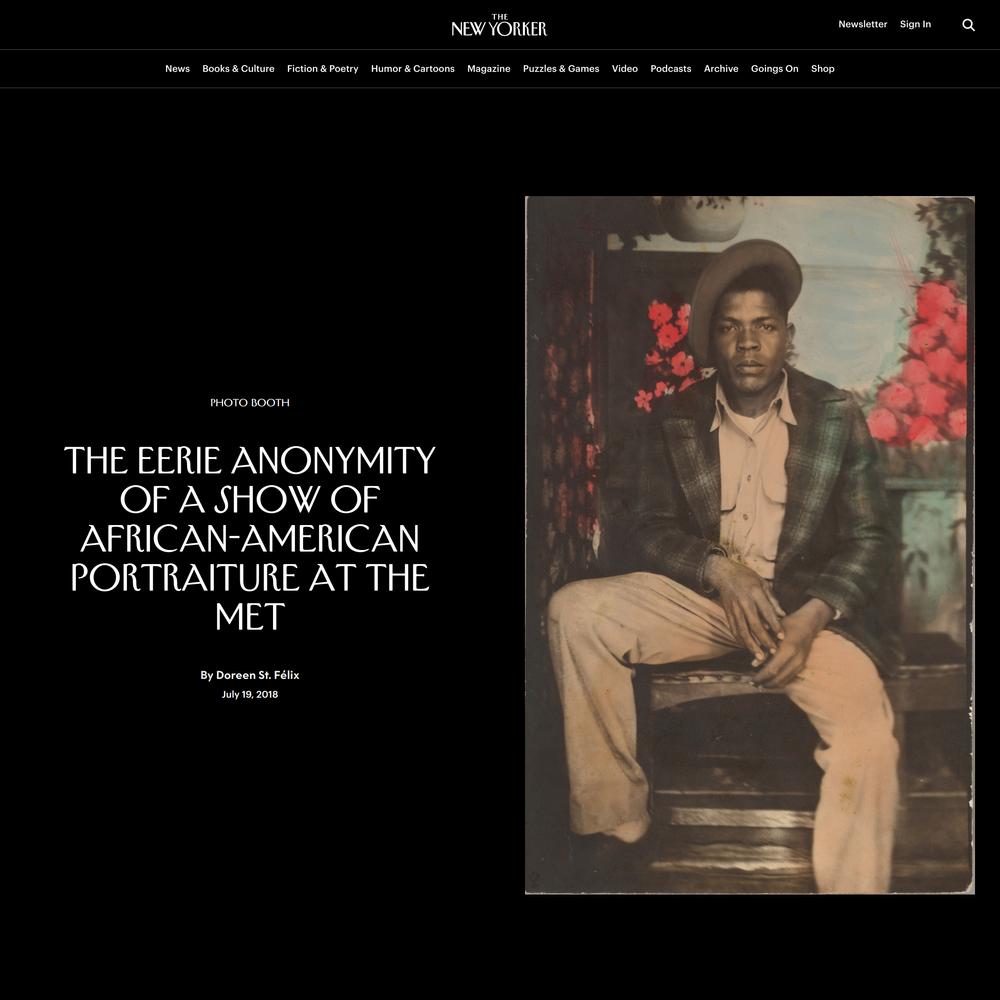Open the News section
The image size is (1000, 1000).
point(177,69)
